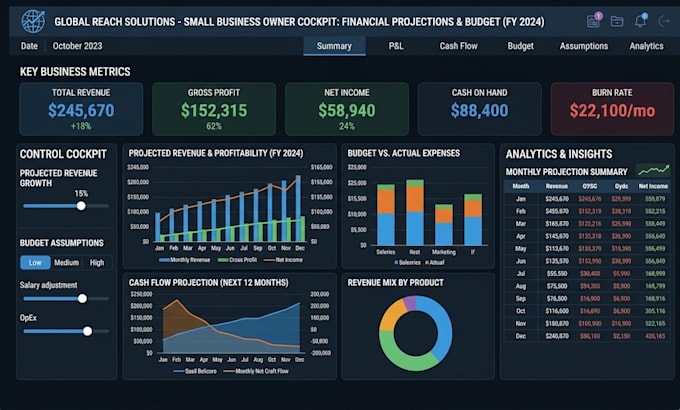The height and width of the screenshot is (410, 680).
Task: Select the purple segment of revenue donut
Action: [x=409, y=303]
